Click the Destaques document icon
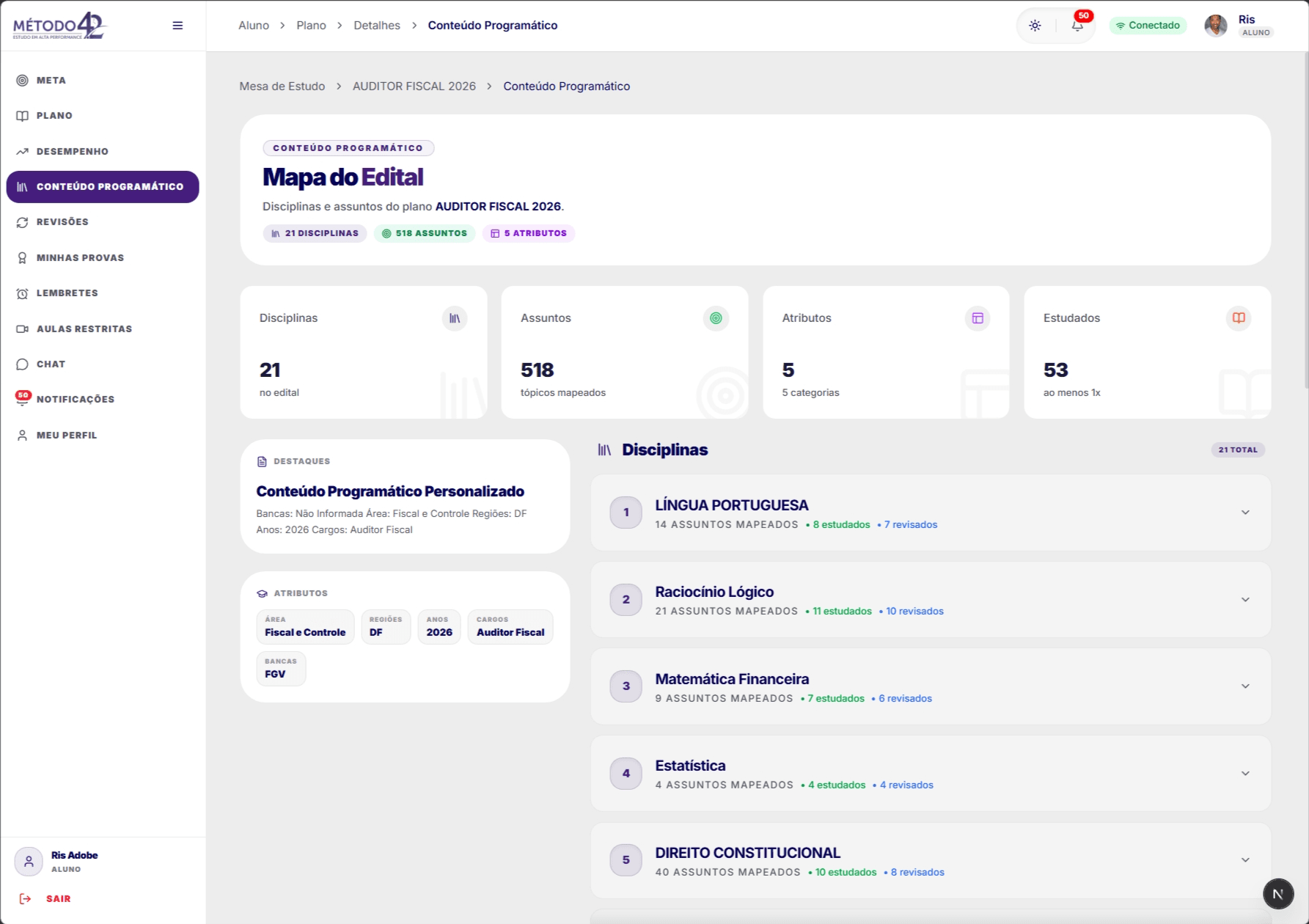Viewport: 1309px width, 924px height. [262, 462]
